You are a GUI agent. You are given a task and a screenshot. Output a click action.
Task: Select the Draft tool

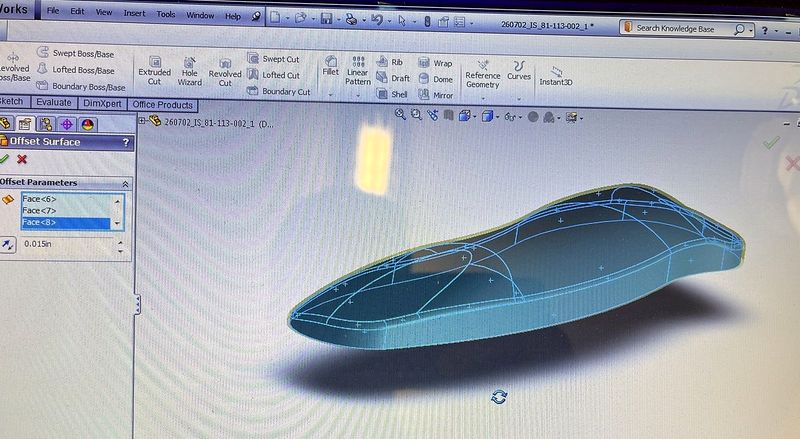(x=393, y=78)
